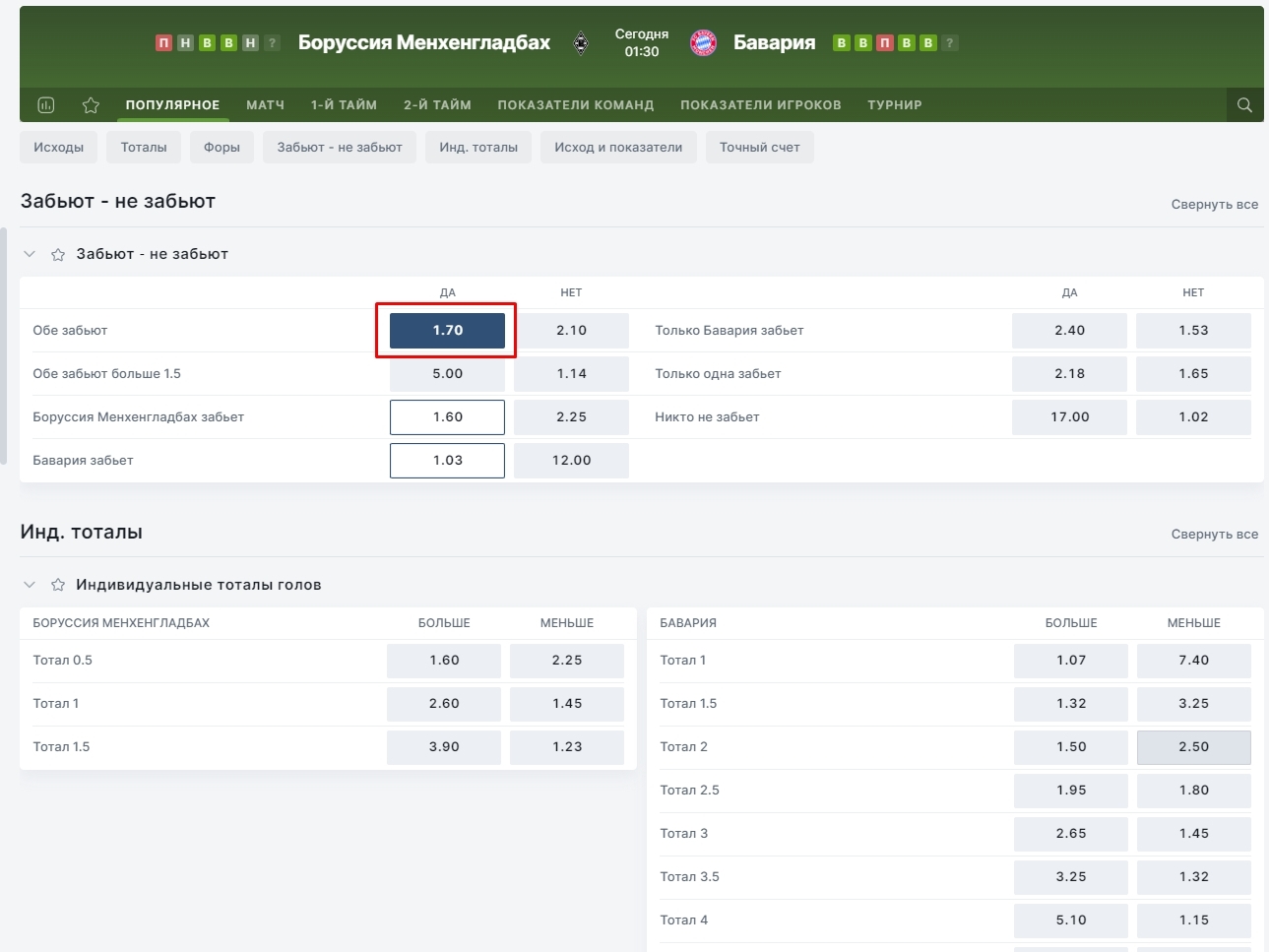Open the 2-Й ТАЙМ tab
The height and width of the screenshot is (952, 1269).
pos(437,104)
